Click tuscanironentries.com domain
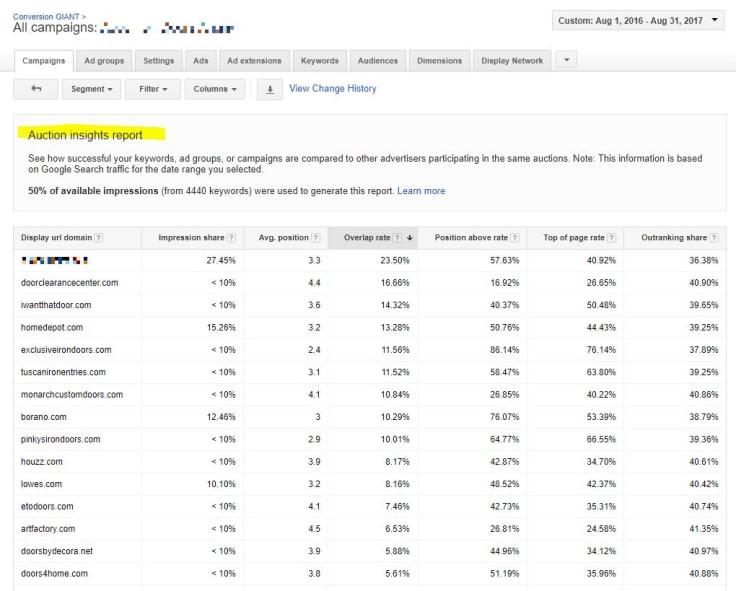Screen dimensions: 736x591 pyautogui.click(x=63, y=372)
